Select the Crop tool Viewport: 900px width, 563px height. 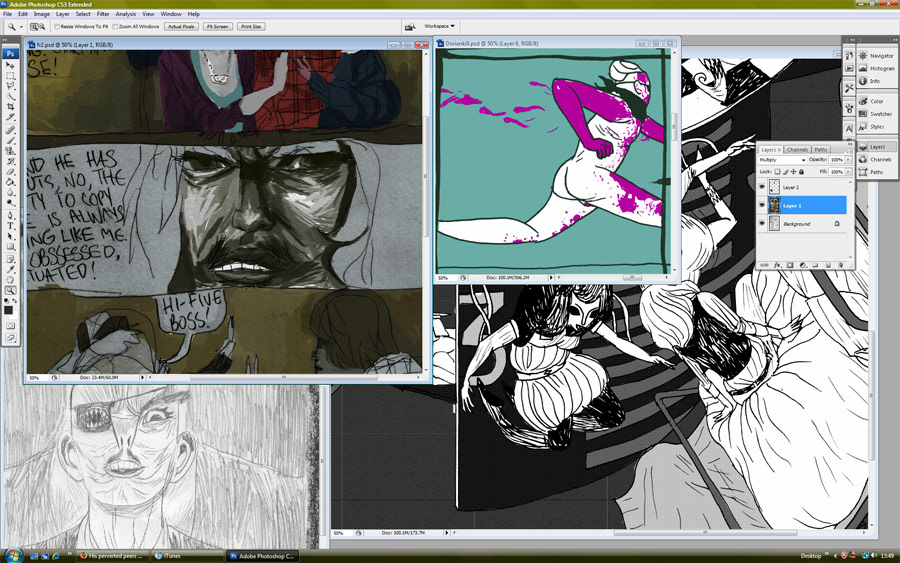click(x=10, y=106)
